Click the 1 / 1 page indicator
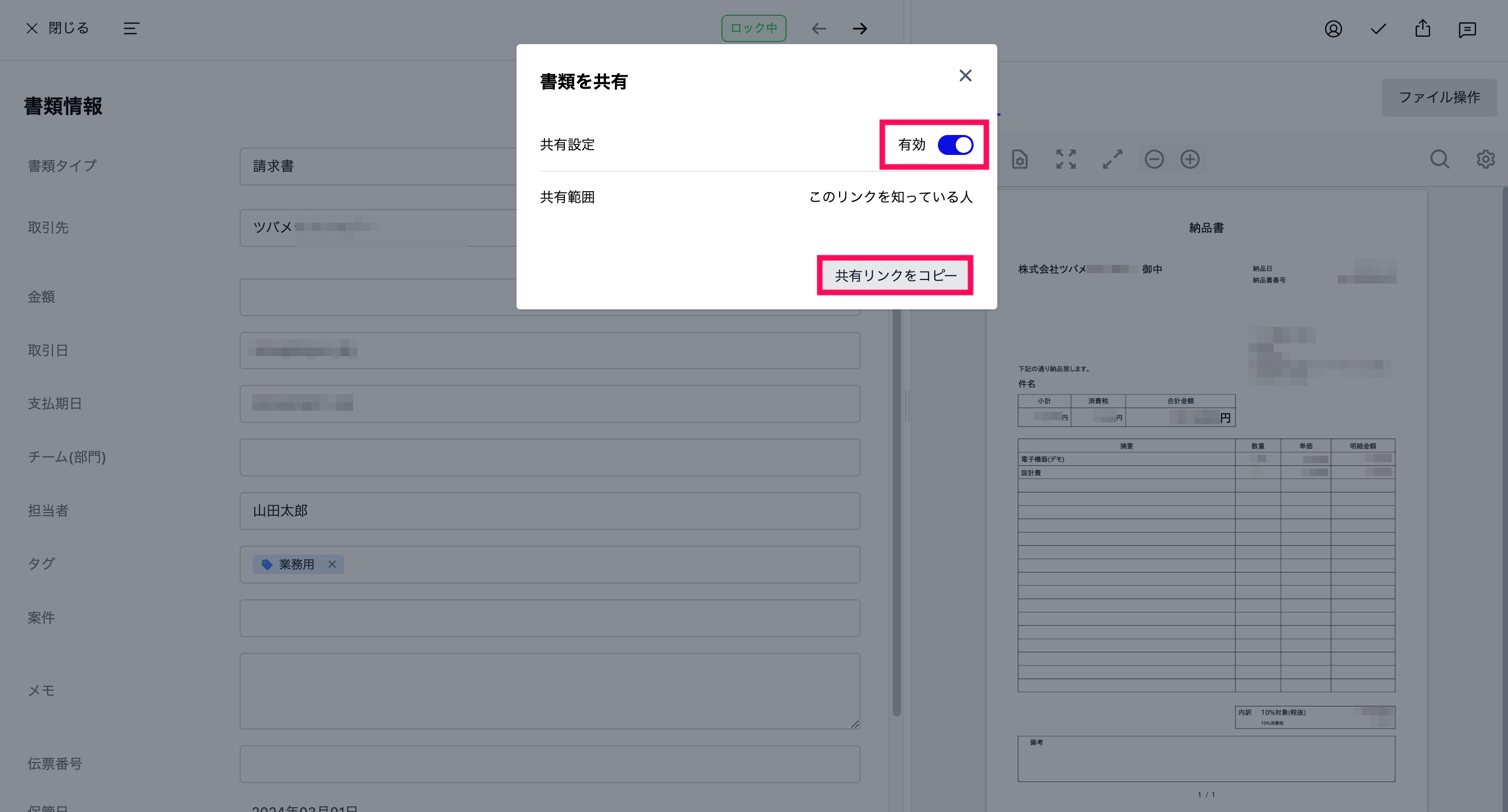The image size is (1508, 812). coord(1206,795)
